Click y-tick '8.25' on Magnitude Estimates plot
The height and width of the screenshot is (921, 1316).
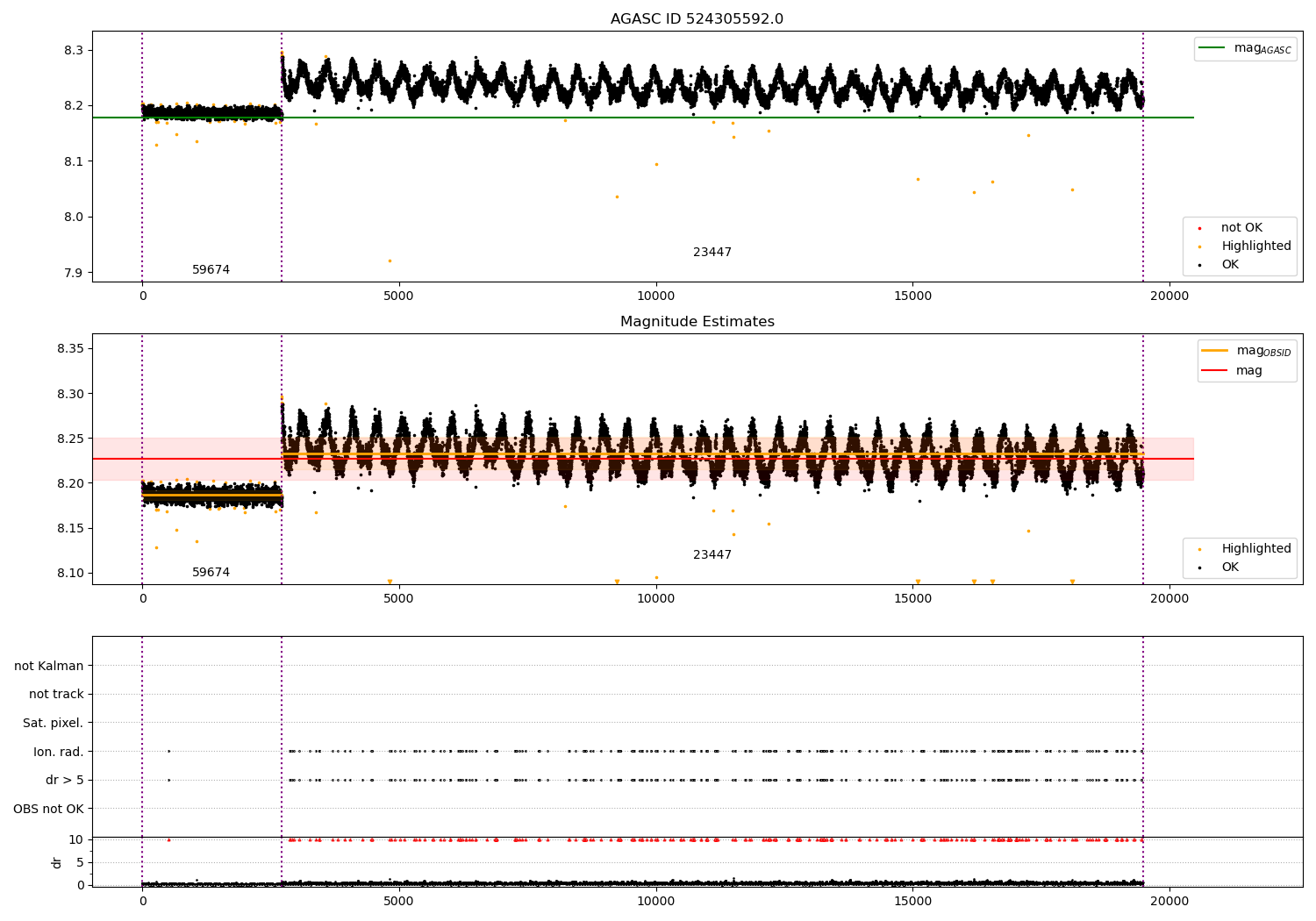pyautogui.click(x=70, y=439)
